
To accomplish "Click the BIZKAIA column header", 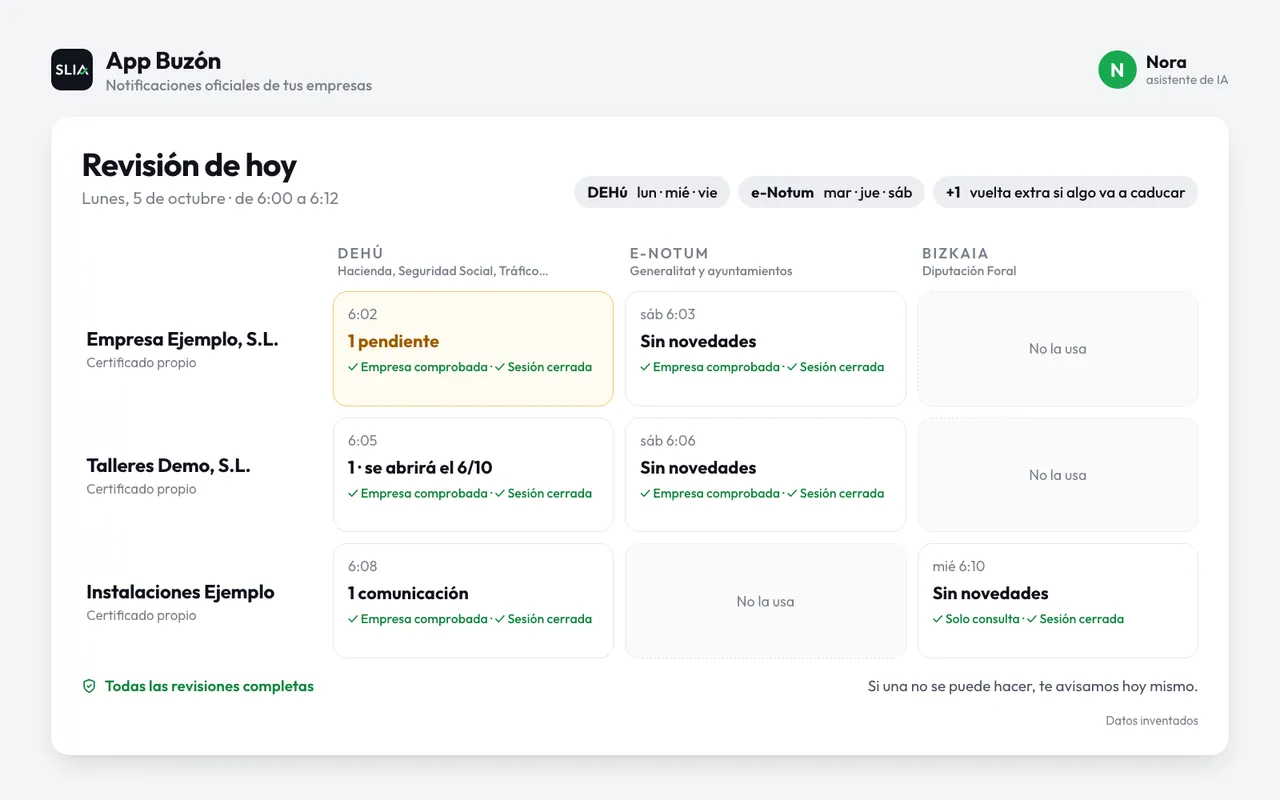I will (x=955, y=253).
